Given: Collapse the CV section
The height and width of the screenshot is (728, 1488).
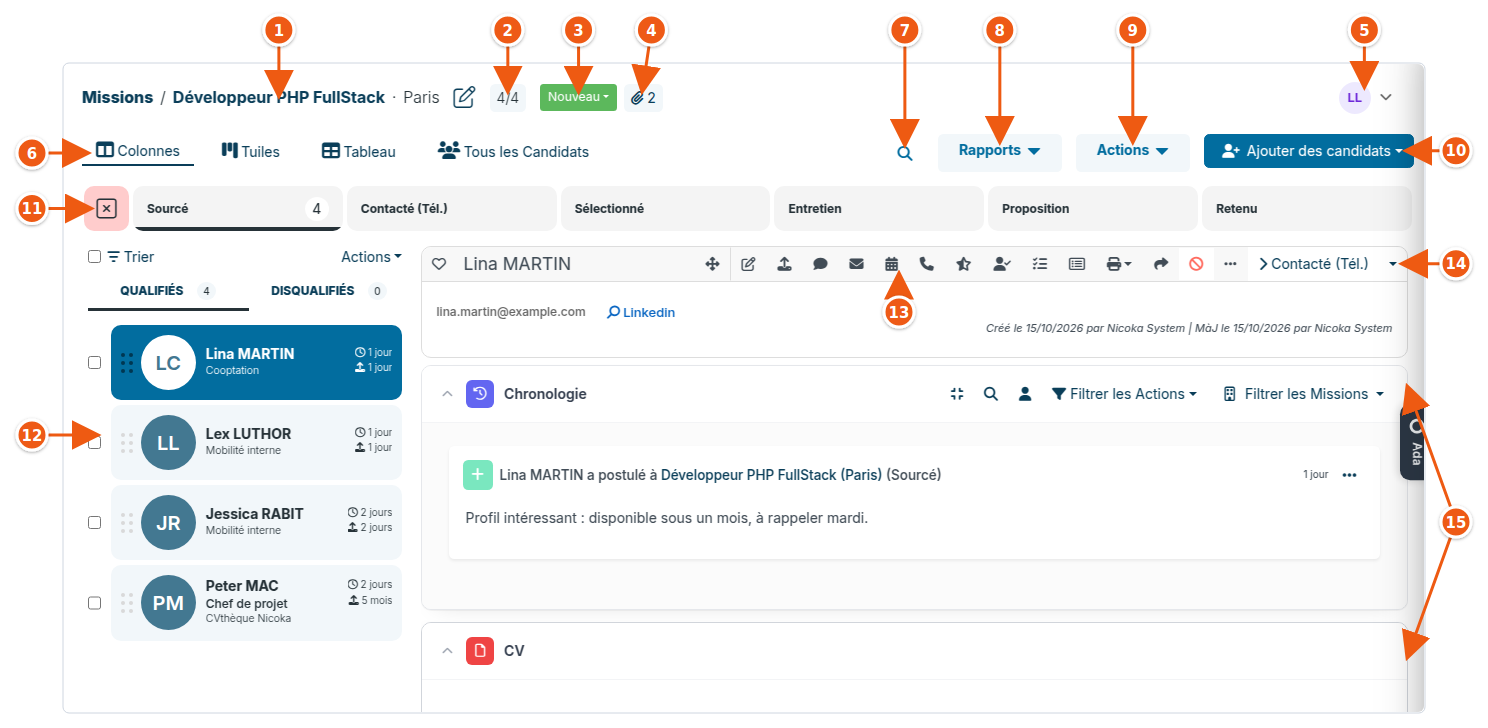Looking at the screenshot, I should click(x=447, y=651).
